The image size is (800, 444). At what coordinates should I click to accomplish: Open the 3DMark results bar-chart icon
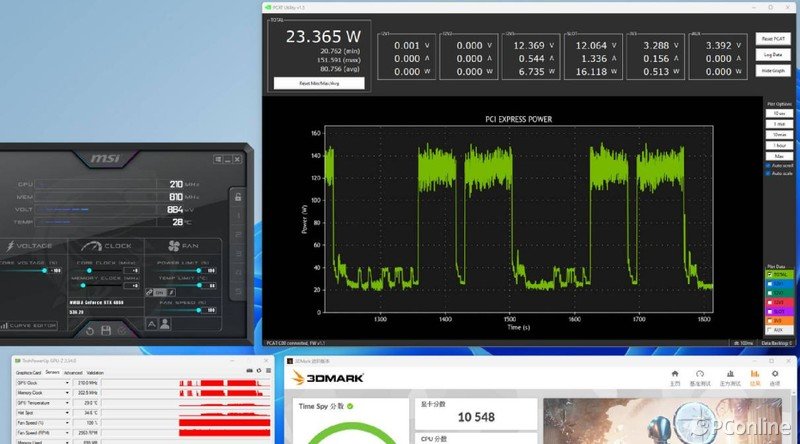click(755, 374)
